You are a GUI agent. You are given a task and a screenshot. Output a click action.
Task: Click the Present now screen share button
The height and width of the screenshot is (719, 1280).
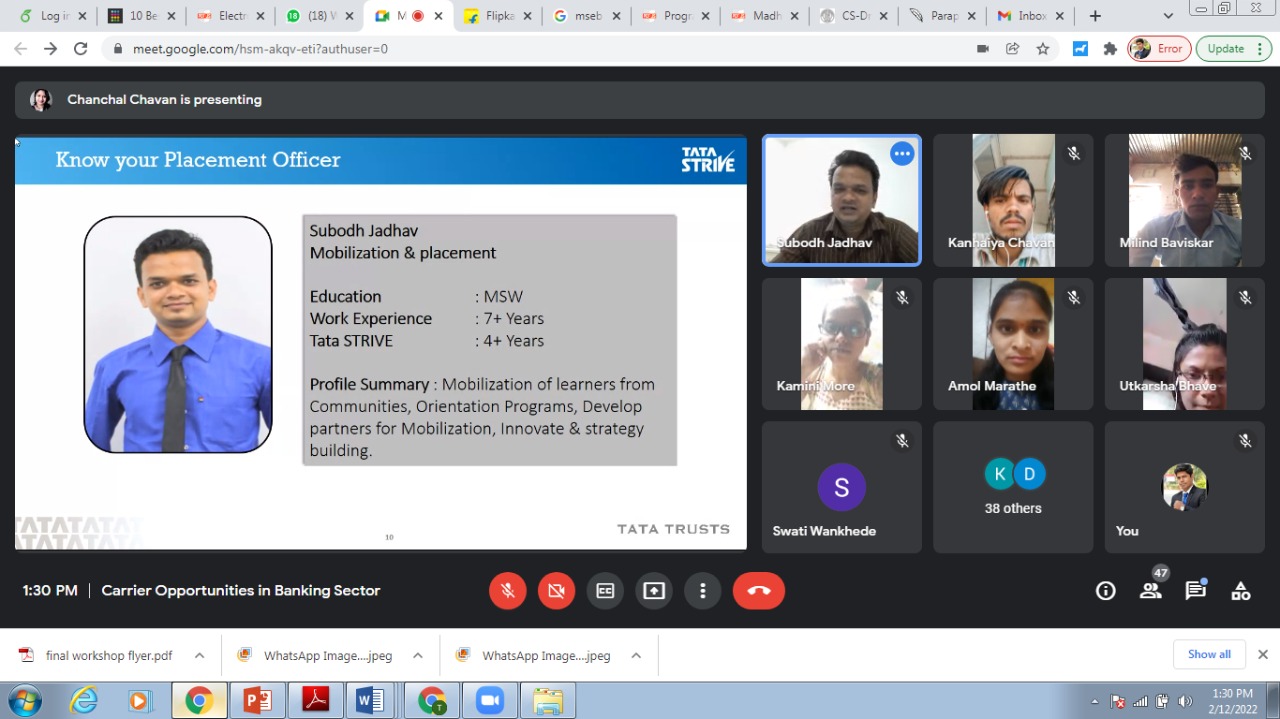click(x=654, y=591)
